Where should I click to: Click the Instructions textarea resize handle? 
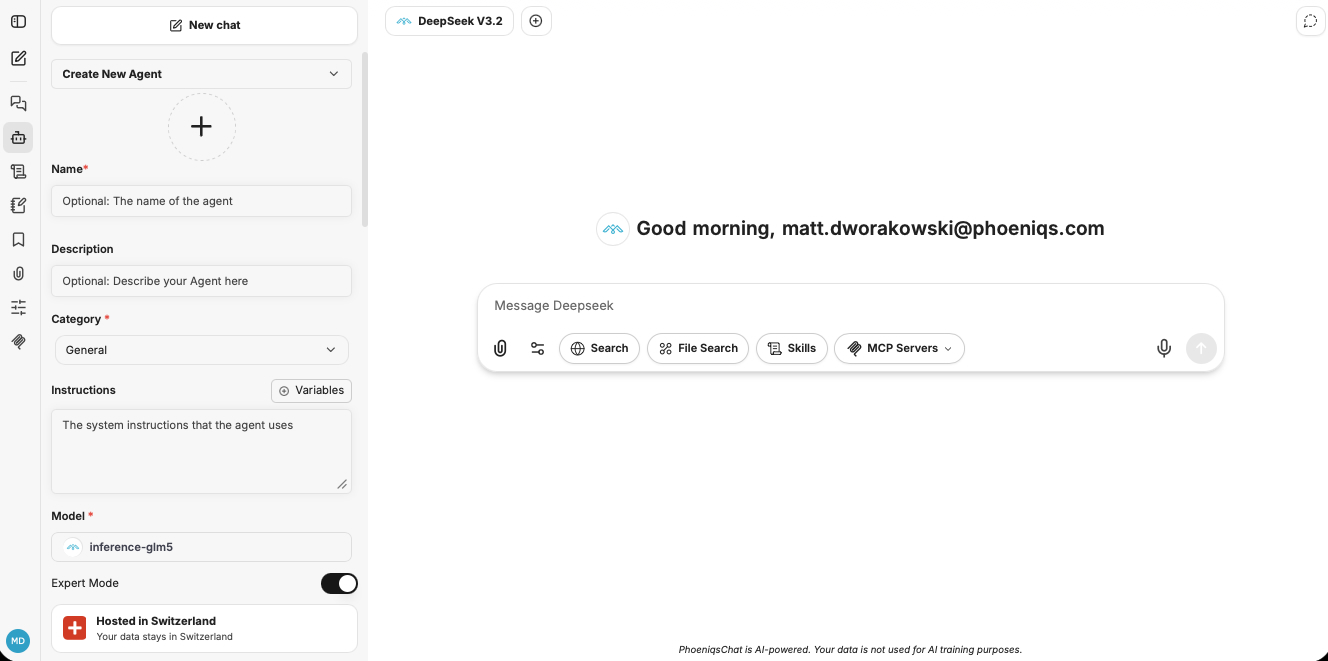point(342,484)
